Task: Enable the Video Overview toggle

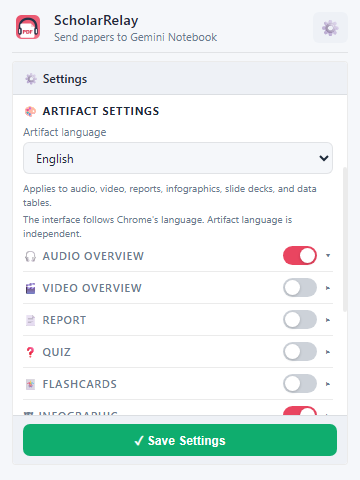Action: [x=300, y=288]
